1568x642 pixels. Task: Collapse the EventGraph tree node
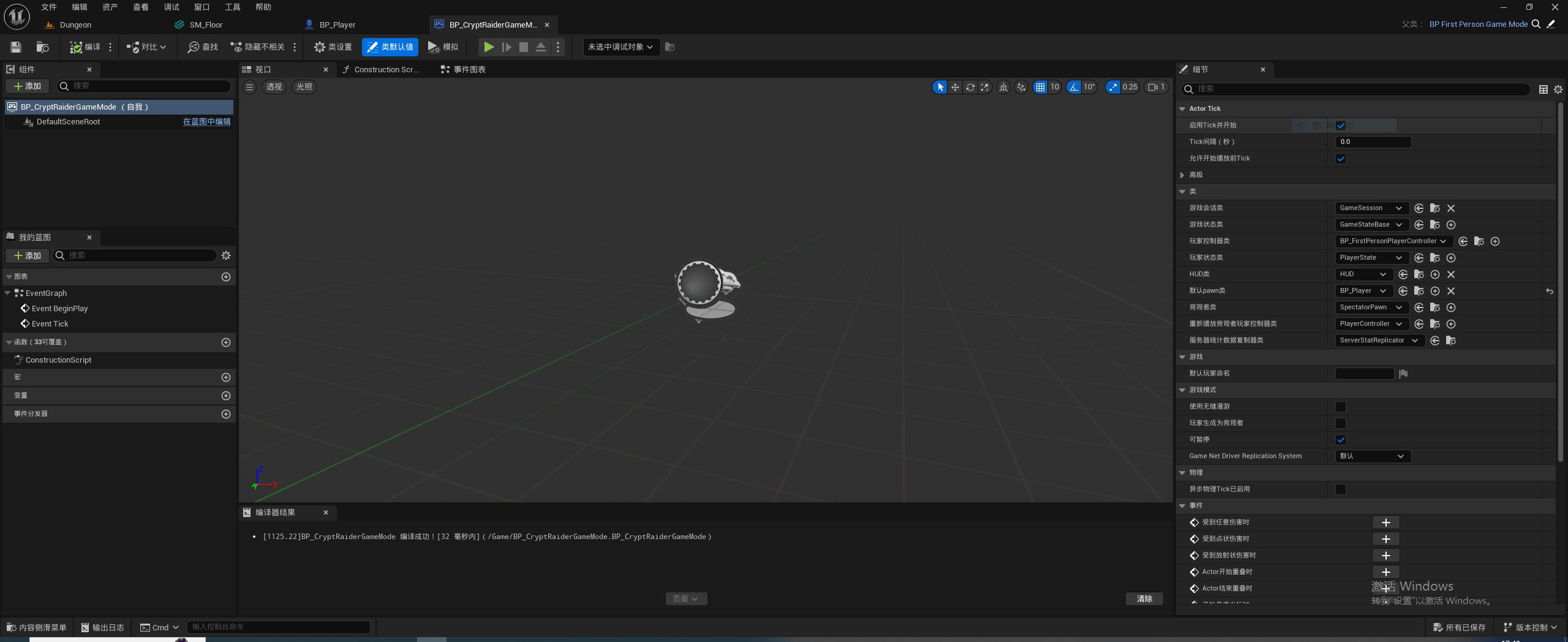pos(8,293)
